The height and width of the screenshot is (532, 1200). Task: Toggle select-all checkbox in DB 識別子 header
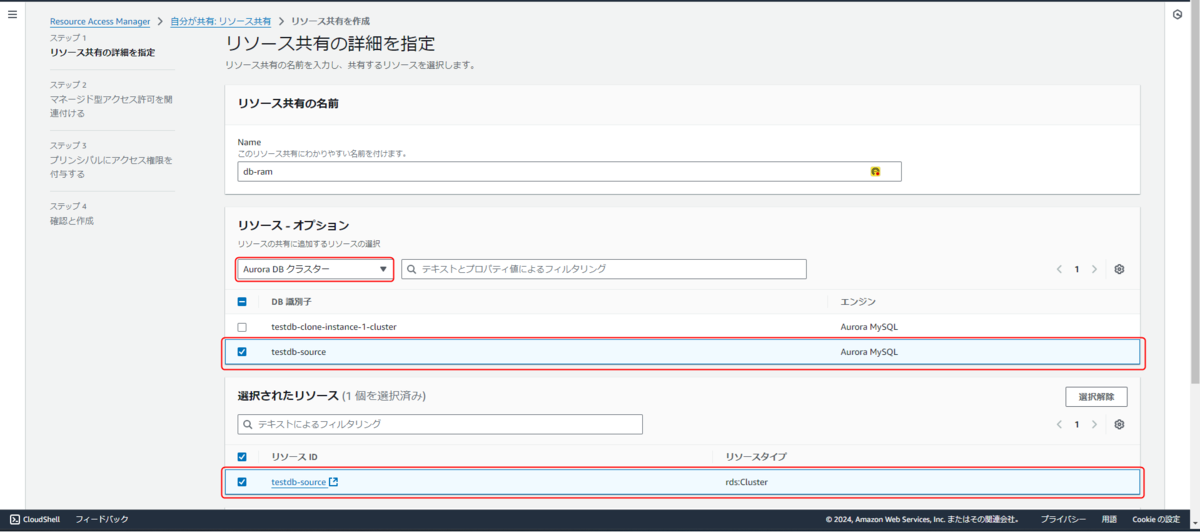click(x=242, y=301)
